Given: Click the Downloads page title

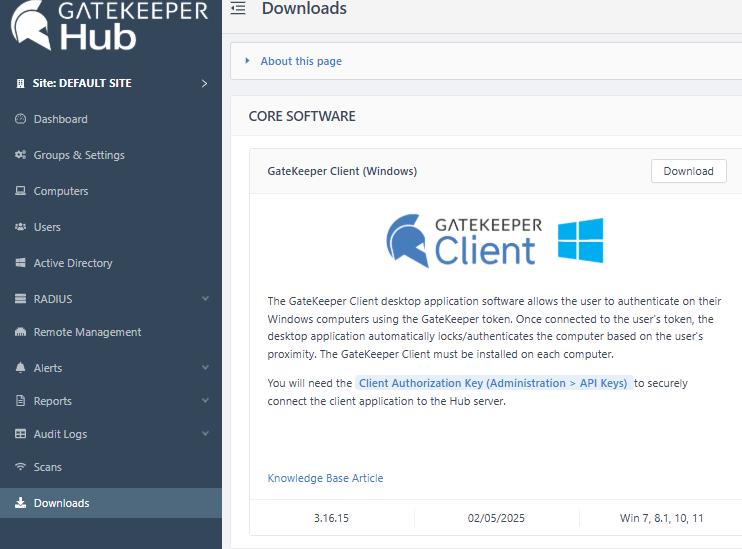Looking at the screenshot, I should 304,9.
